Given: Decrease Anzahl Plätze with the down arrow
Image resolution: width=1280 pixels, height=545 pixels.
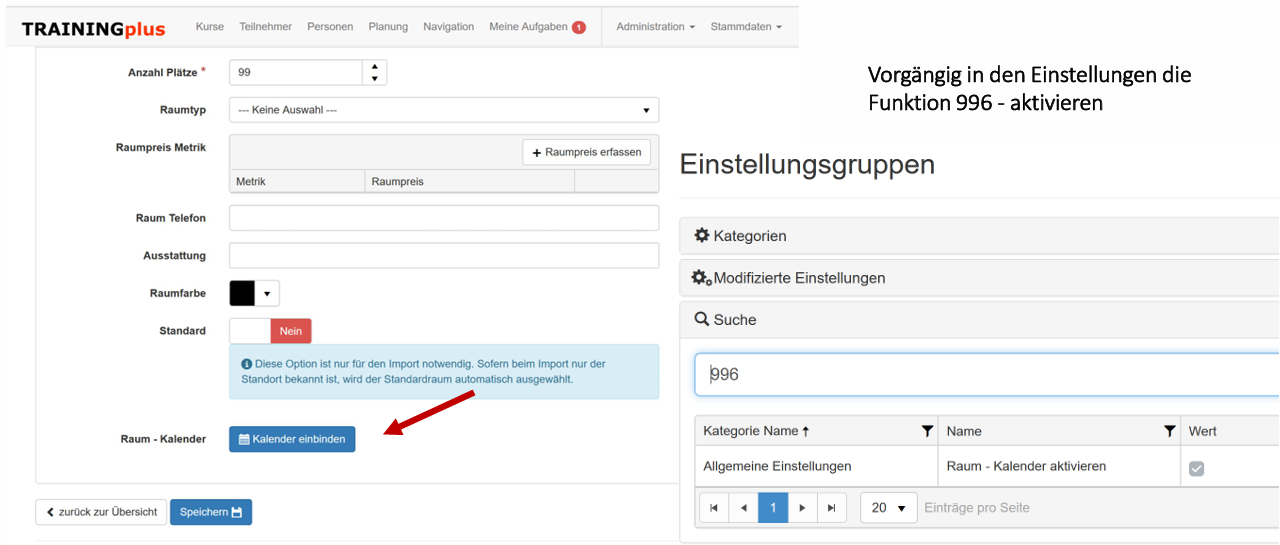Looking at the screenshot, I should [x=374, y=79].
